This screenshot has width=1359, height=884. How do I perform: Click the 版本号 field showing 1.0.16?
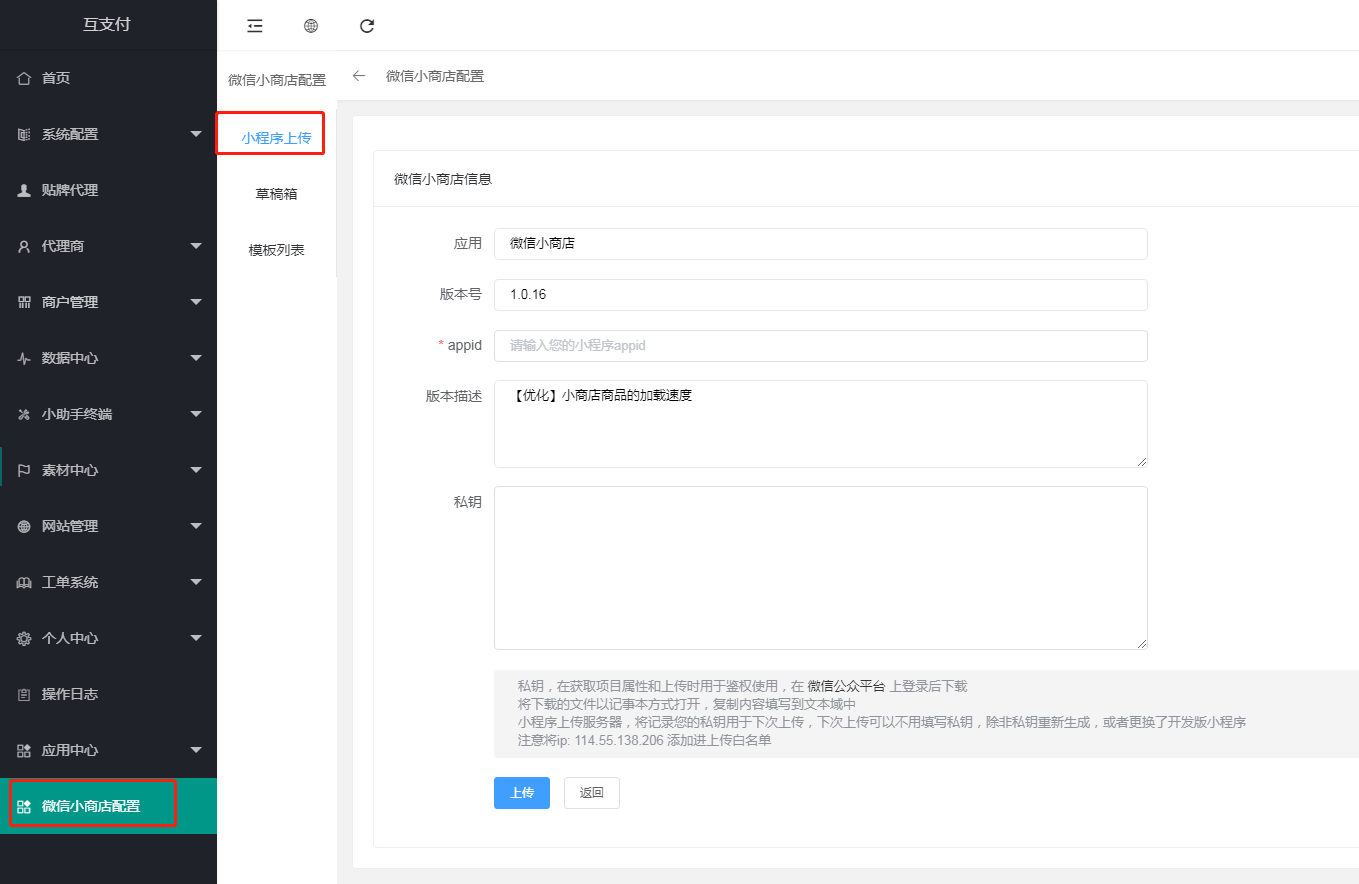coord(821,295)
